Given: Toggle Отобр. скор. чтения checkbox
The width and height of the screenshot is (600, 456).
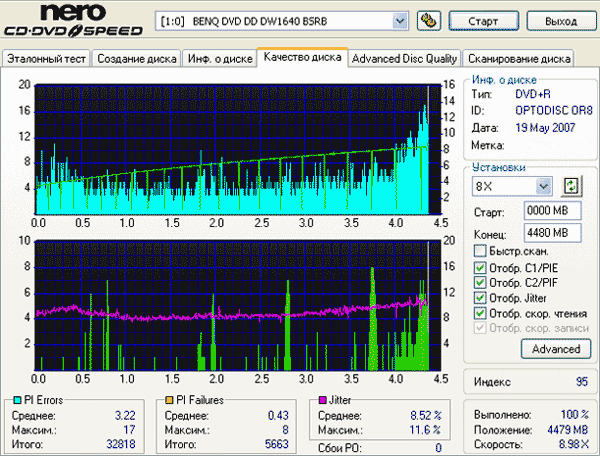Looking at the screenshot, I should [480, 313].
